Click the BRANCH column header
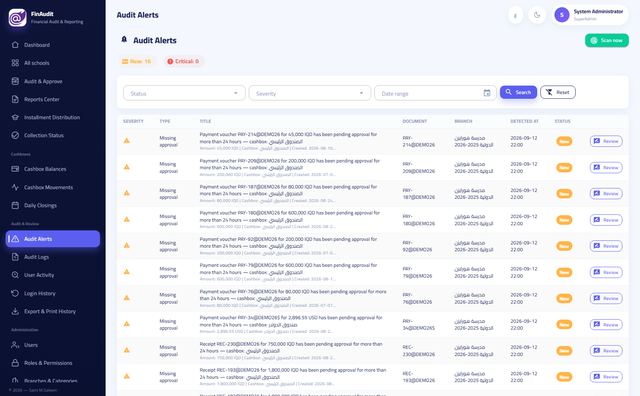This screenshot has height=396, width=640. point(463,121)
